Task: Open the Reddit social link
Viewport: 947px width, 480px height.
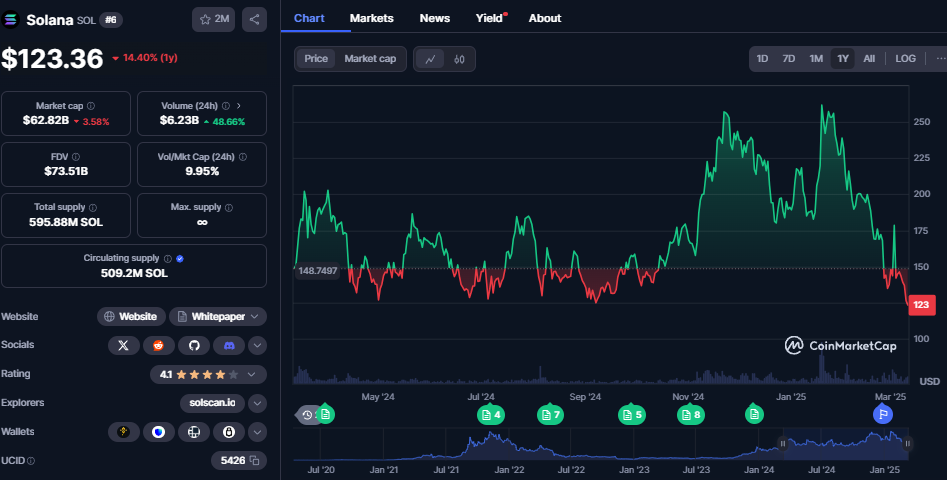Action: pyautogui.click(x=159, y=345)
